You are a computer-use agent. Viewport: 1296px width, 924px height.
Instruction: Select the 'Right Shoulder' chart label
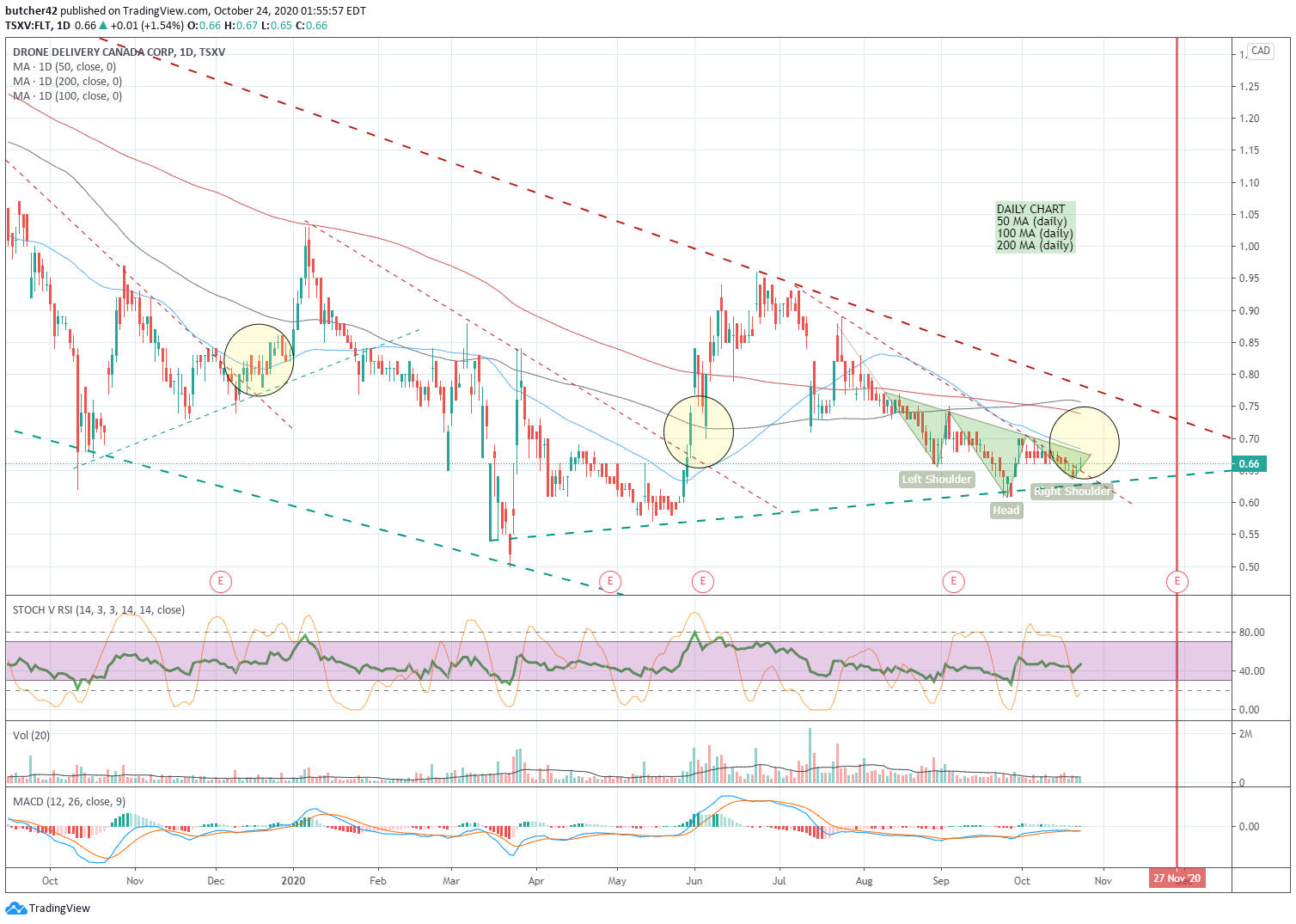tap(1072, 491)
